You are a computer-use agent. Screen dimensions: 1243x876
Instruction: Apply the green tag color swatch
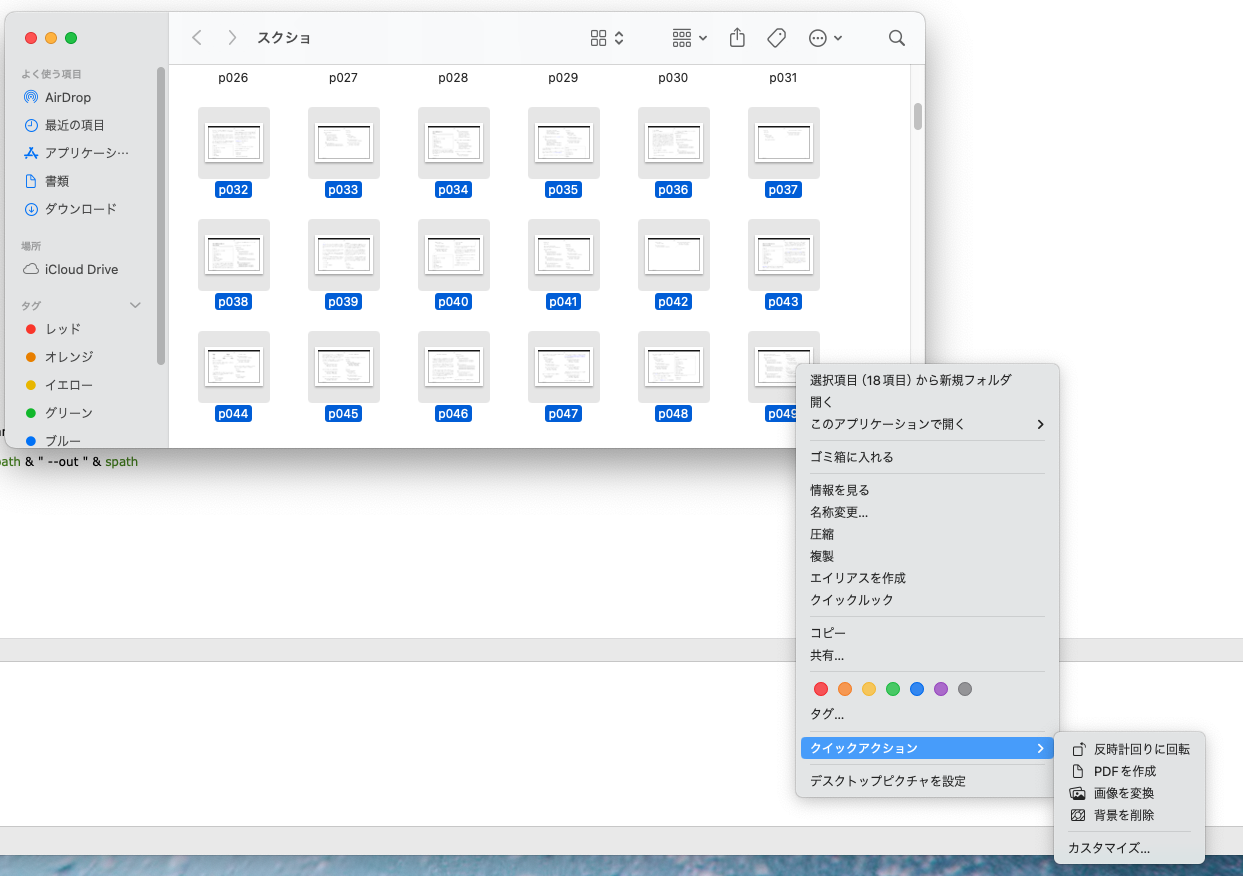(893, 689)
